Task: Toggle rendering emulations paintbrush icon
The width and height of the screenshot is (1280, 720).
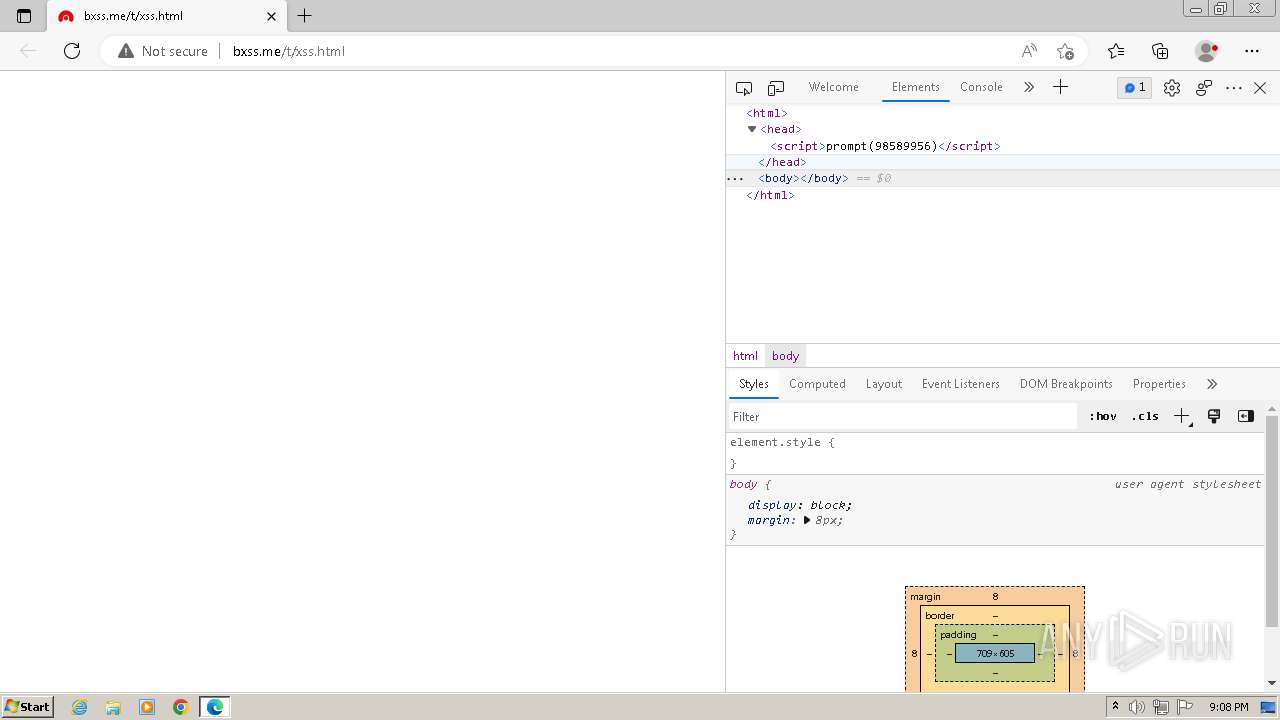Action: point(1214,417)
